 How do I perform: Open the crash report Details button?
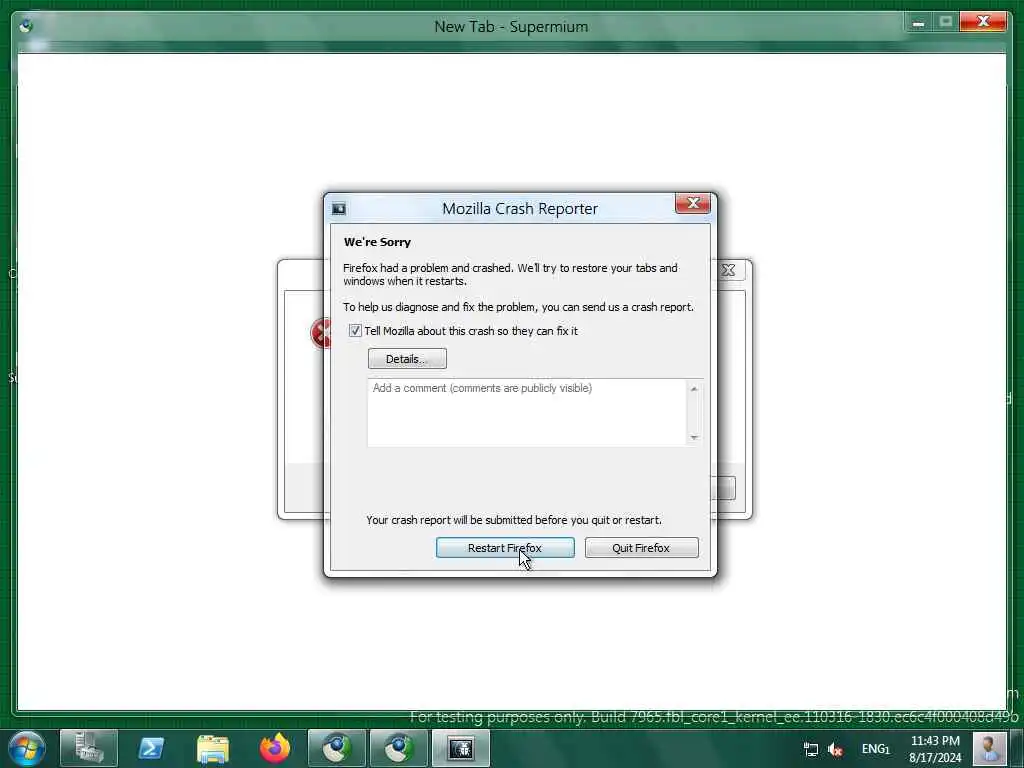pyautogui.click(x=407, y=359)
